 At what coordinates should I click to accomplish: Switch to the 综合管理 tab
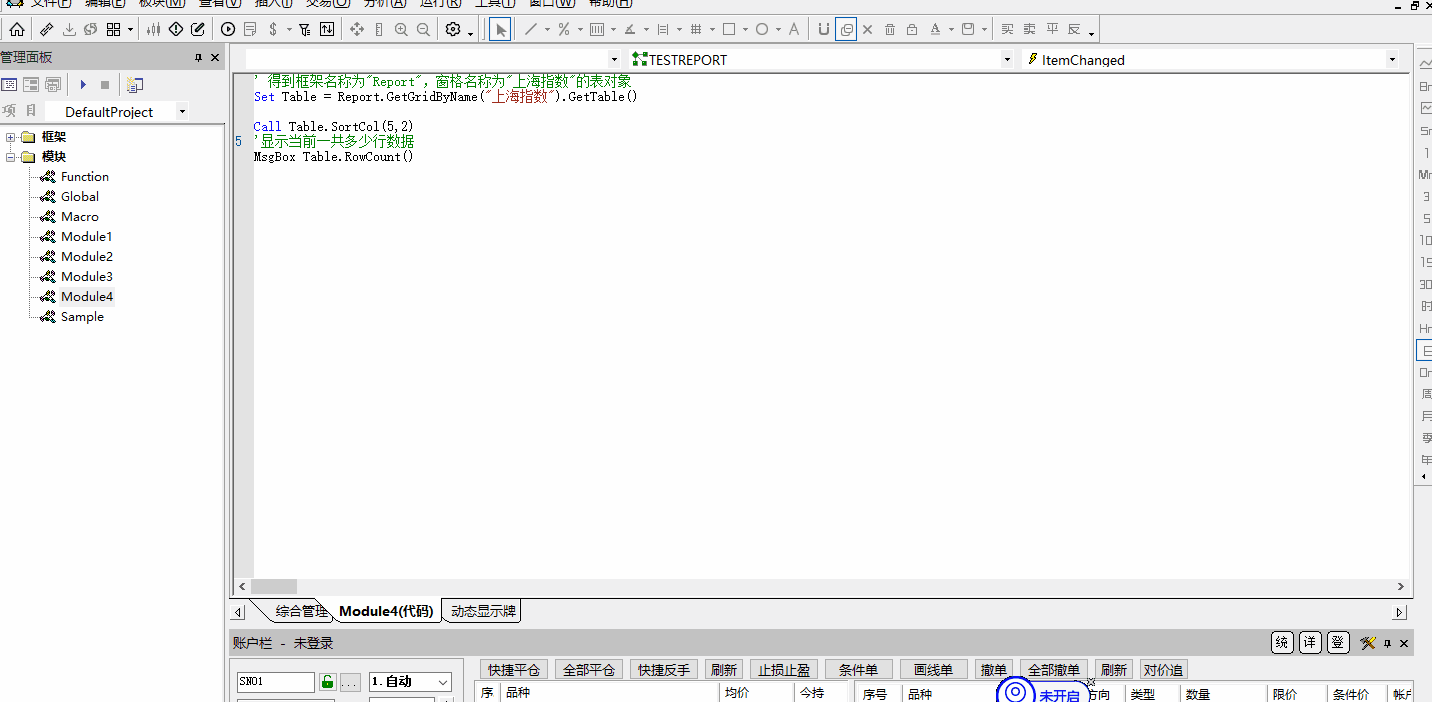tap(300, 611)
